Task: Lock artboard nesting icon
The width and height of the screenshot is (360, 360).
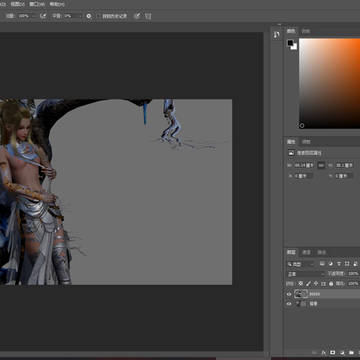Action: (323, 283)
